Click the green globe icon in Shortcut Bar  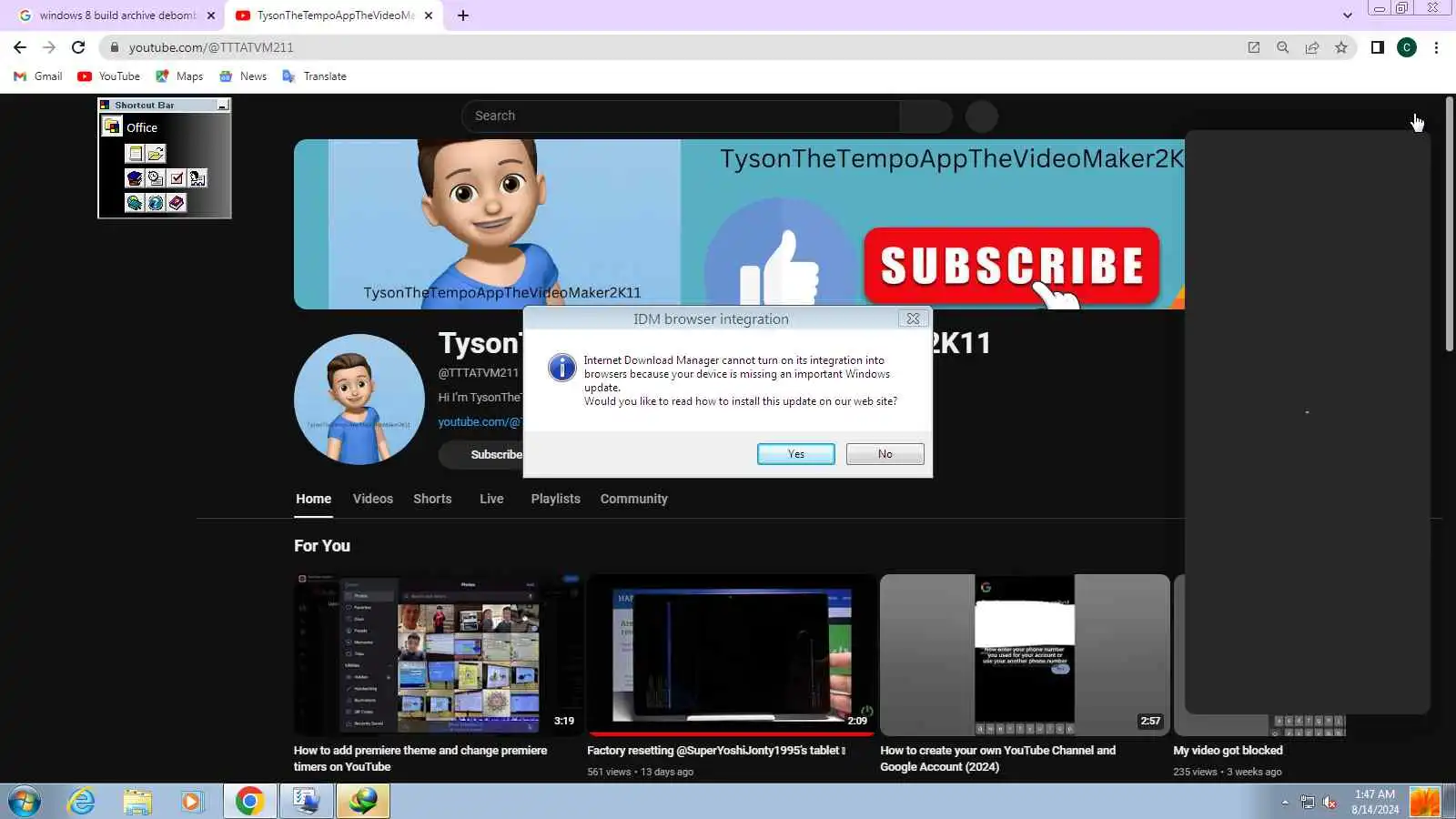point(135,203)
